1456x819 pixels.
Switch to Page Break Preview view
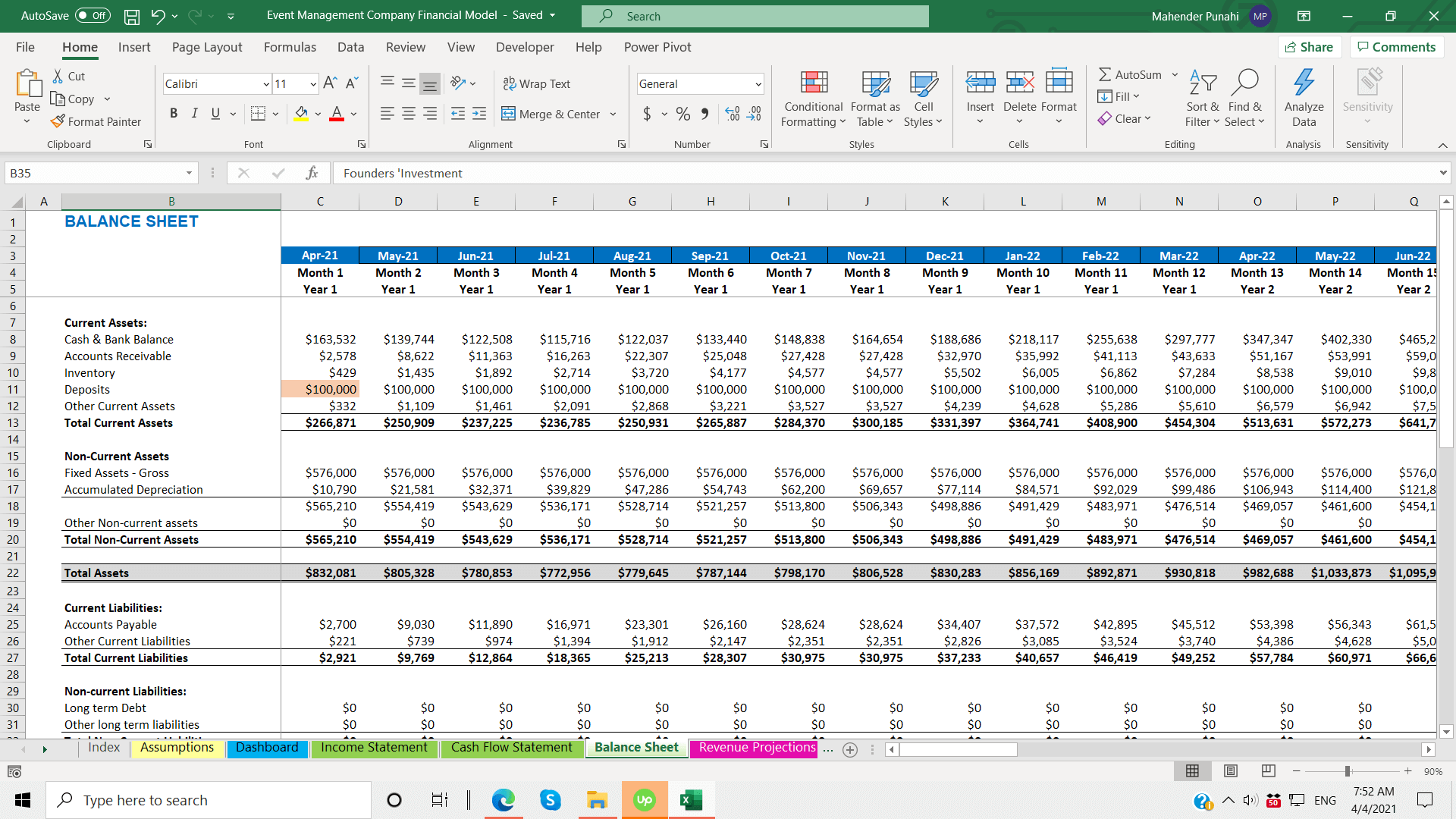[1268, 770]
